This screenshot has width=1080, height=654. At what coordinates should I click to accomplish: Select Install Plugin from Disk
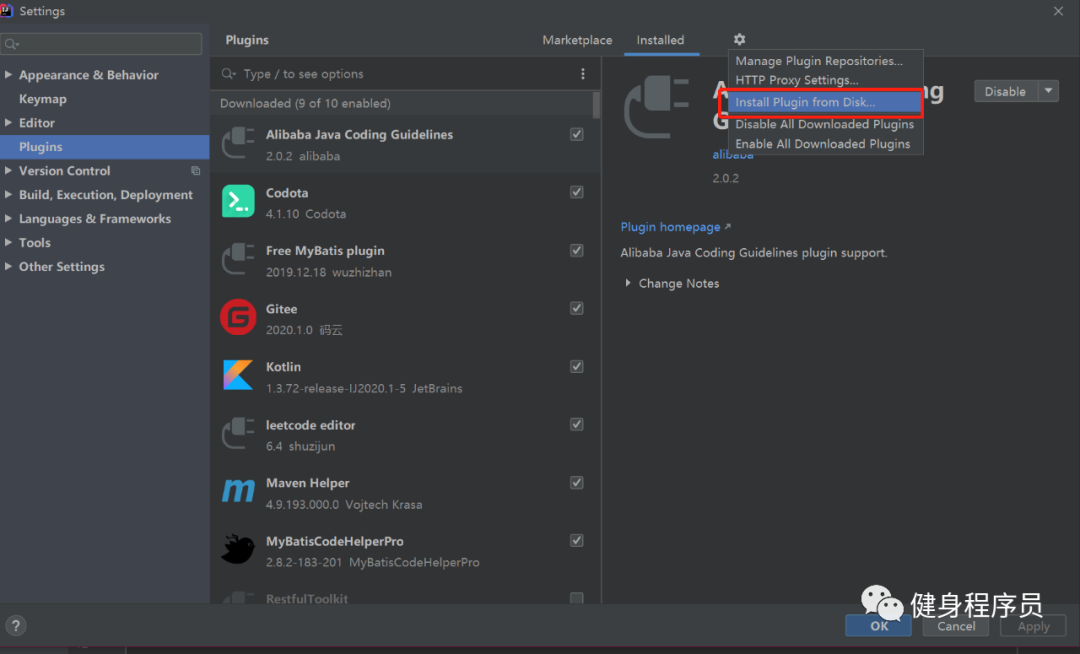click(x=825, y=102)
